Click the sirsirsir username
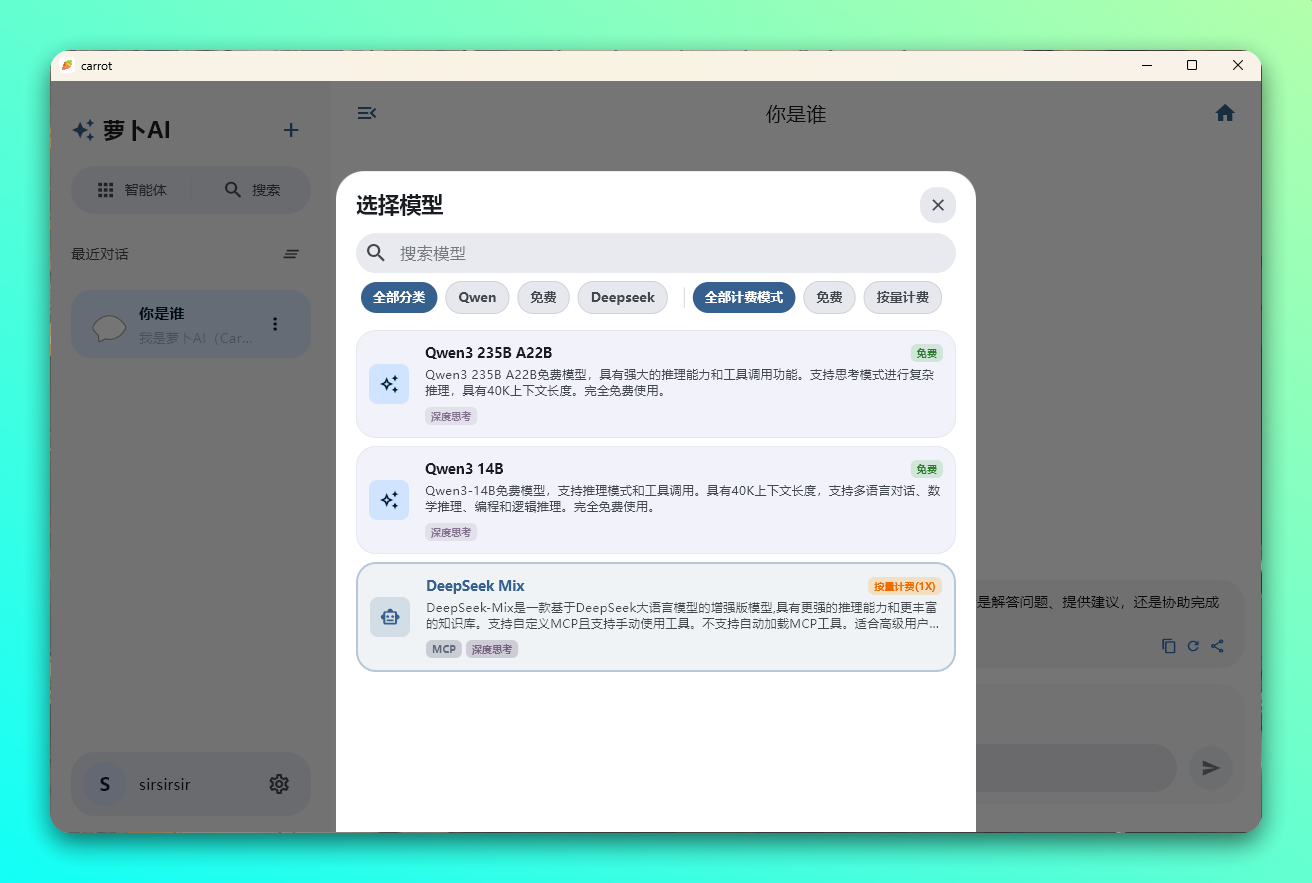1312x883 pixels. coord(164,785)
